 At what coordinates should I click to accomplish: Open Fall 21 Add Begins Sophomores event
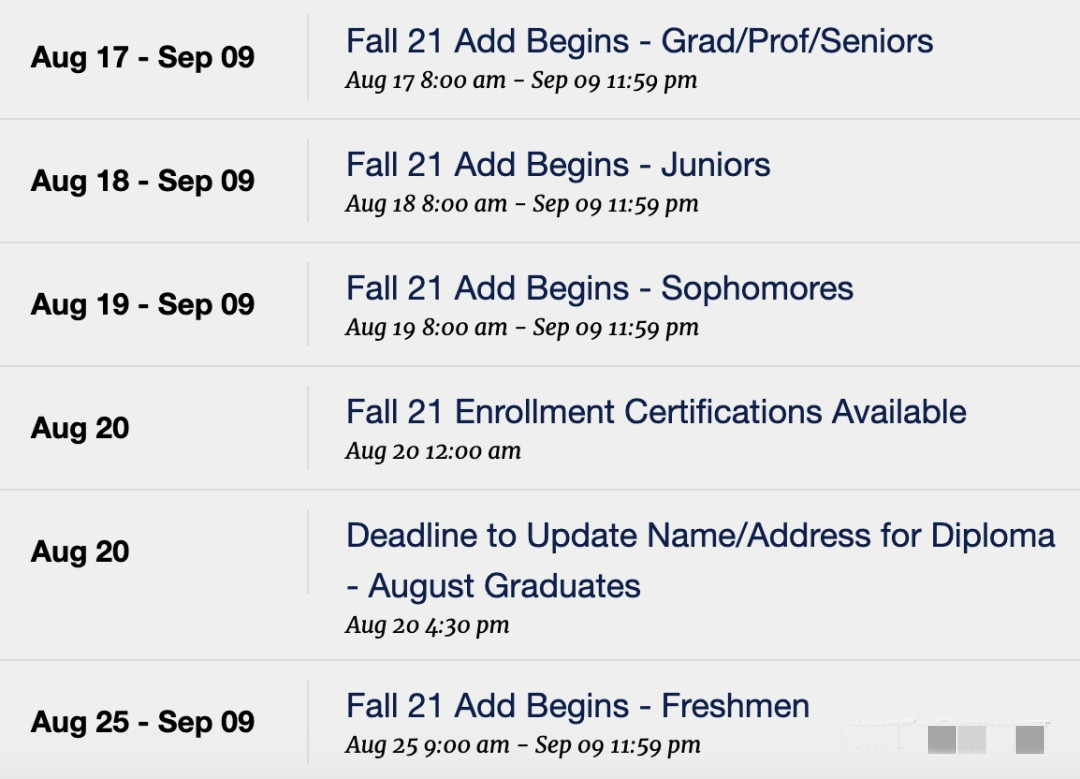point(599,289)
